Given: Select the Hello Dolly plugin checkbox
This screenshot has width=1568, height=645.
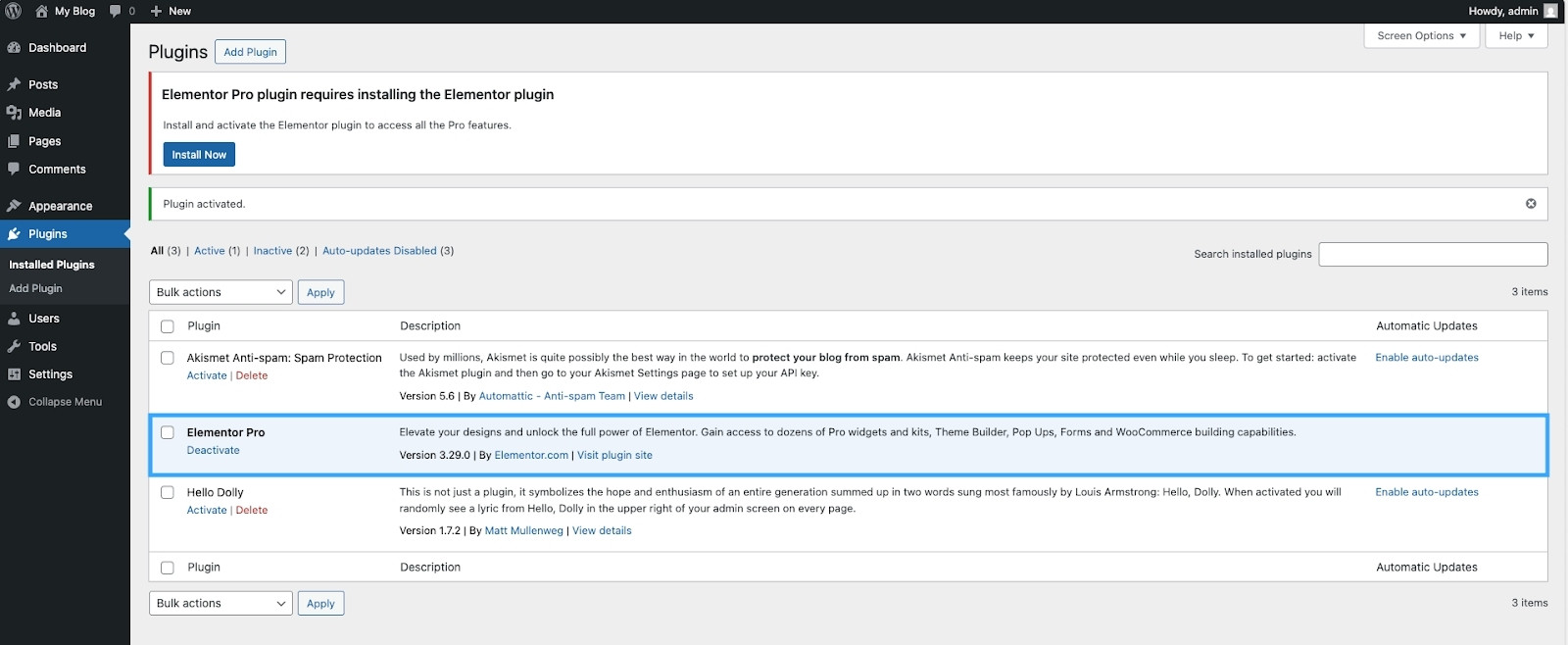Looking at the screenshot, I should coord(168,492).
